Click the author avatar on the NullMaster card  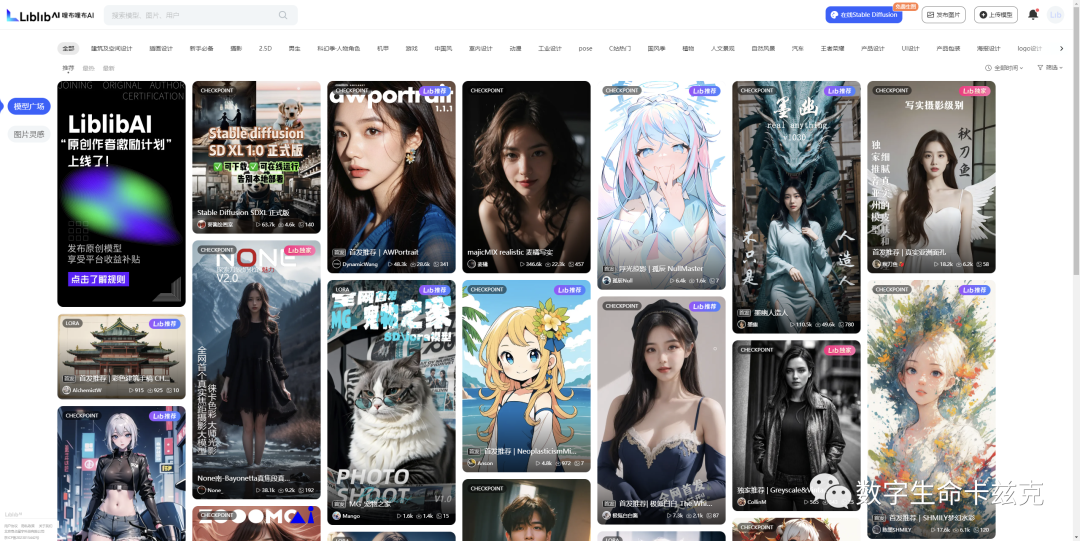click(607, 280)
